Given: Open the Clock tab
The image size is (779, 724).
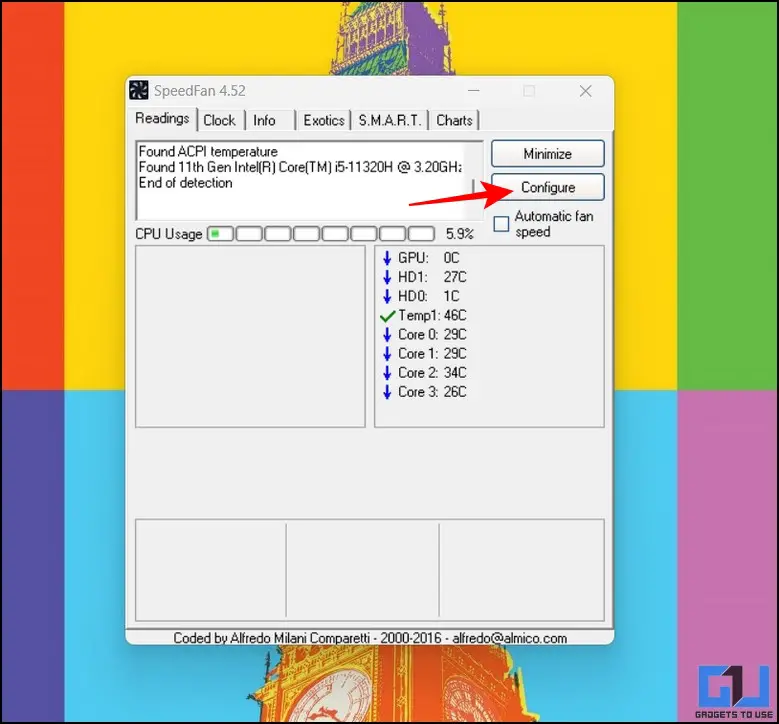Looking at the screenshot, I should (220, 120).
